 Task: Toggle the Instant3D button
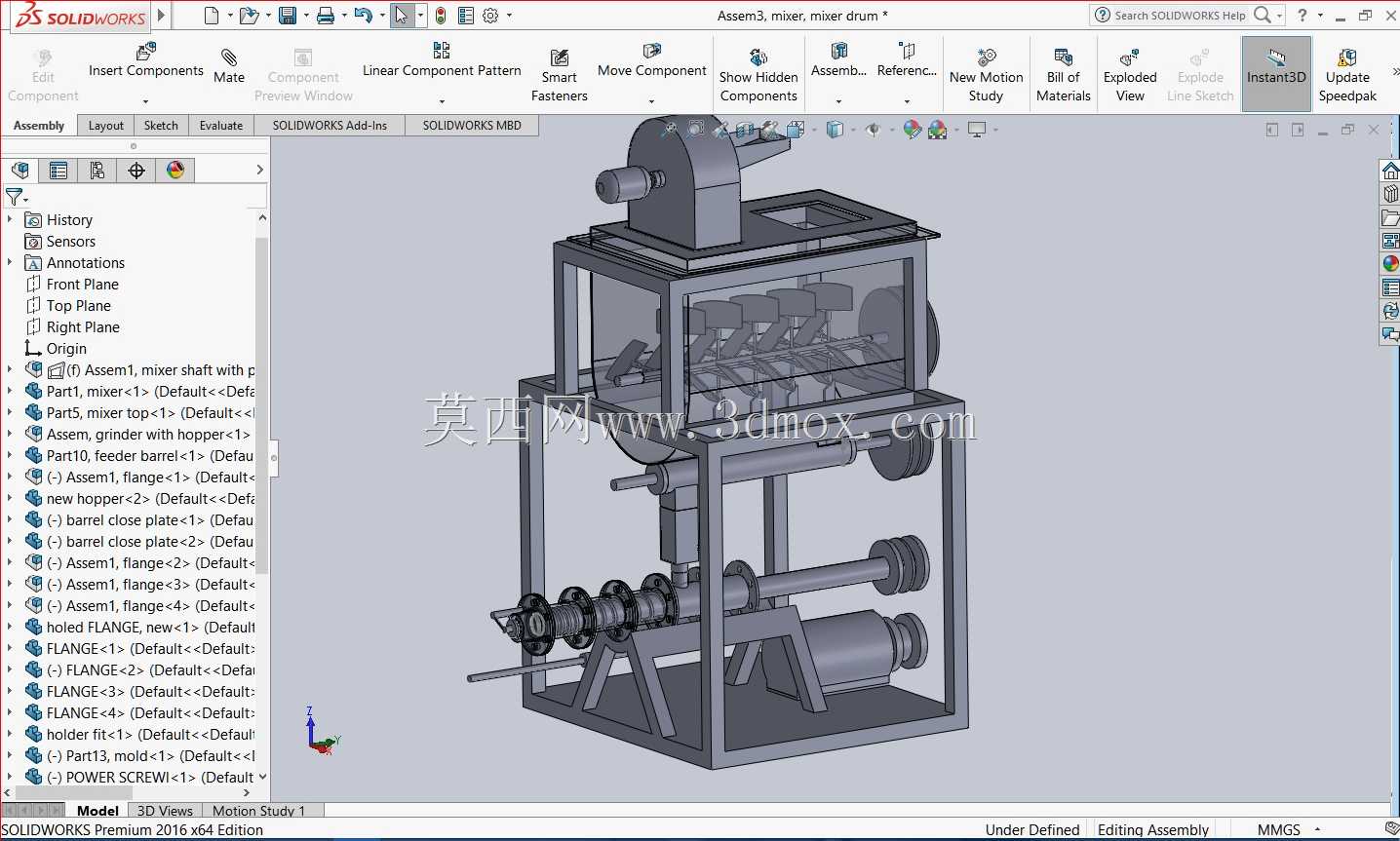(1276, 74)
